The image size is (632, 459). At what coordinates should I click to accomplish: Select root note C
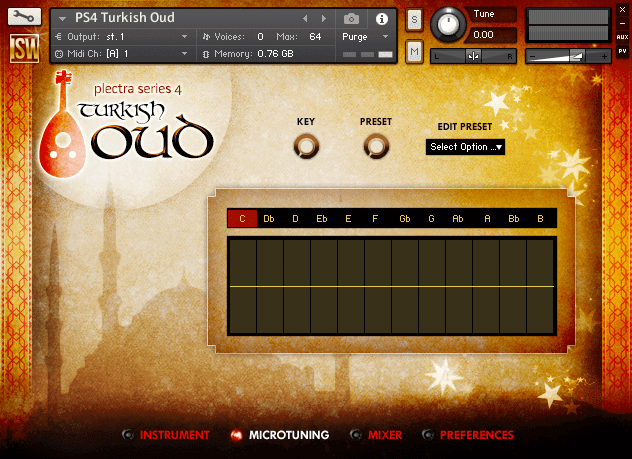(x=242, y=219)
